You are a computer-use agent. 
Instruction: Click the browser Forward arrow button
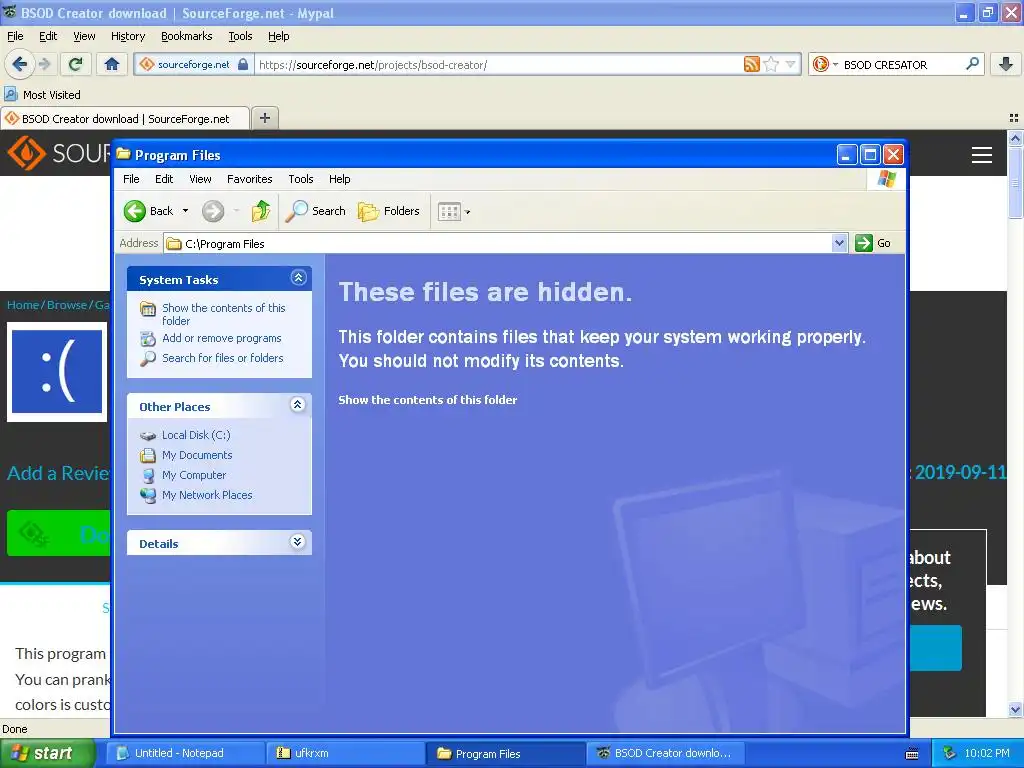tap(45, 64)
